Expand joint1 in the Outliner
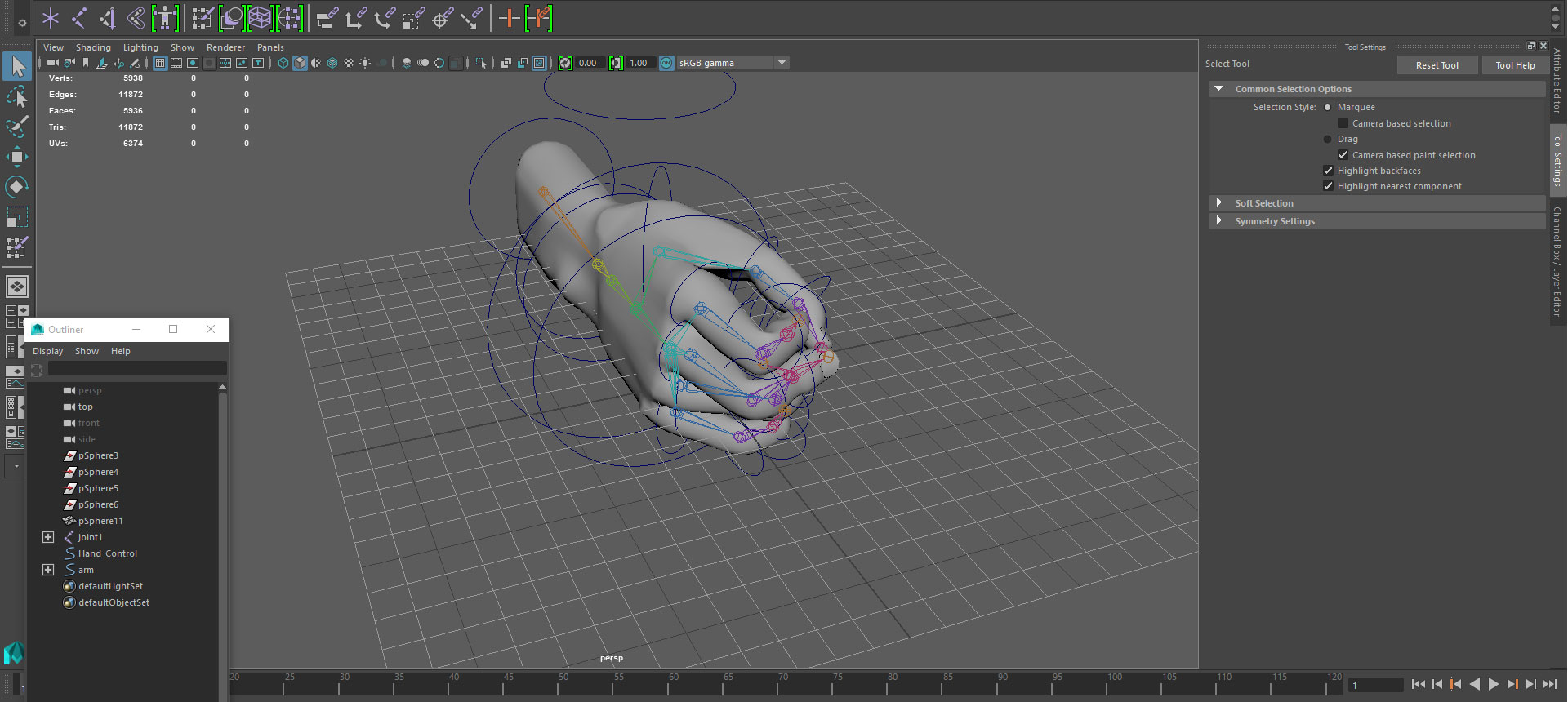The image size is (1568, 702). coord(48,537)
